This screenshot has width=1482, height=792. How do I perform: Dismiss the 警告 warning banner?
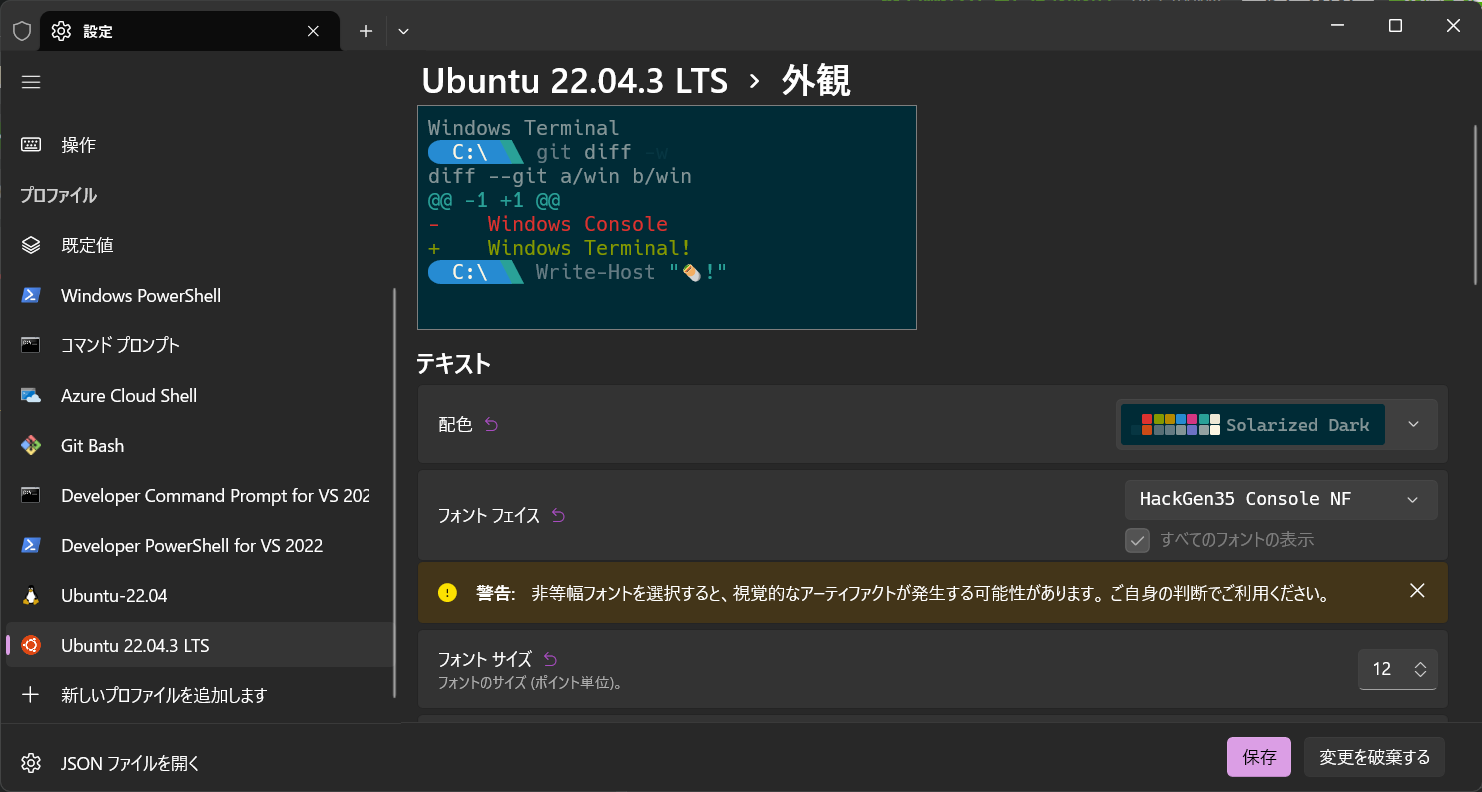tap(1417, 590)
